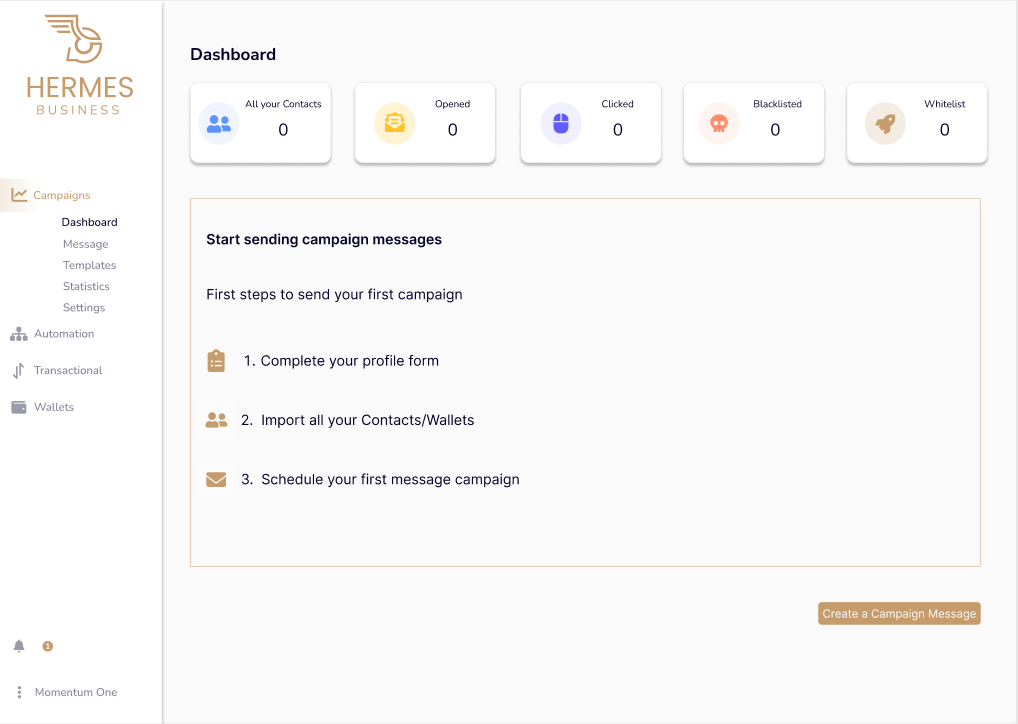This screenshot has height=724, width=1018.
Task: Click the info icon next to the bell
Action: (47, 646)
